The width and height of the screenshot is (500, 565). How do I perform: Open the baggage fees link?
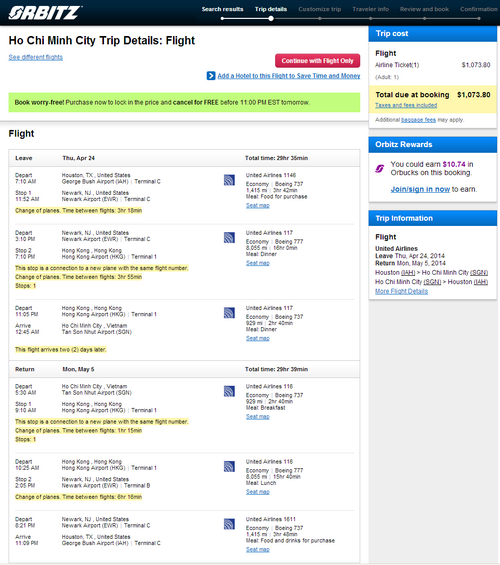(x=418, y=120)
